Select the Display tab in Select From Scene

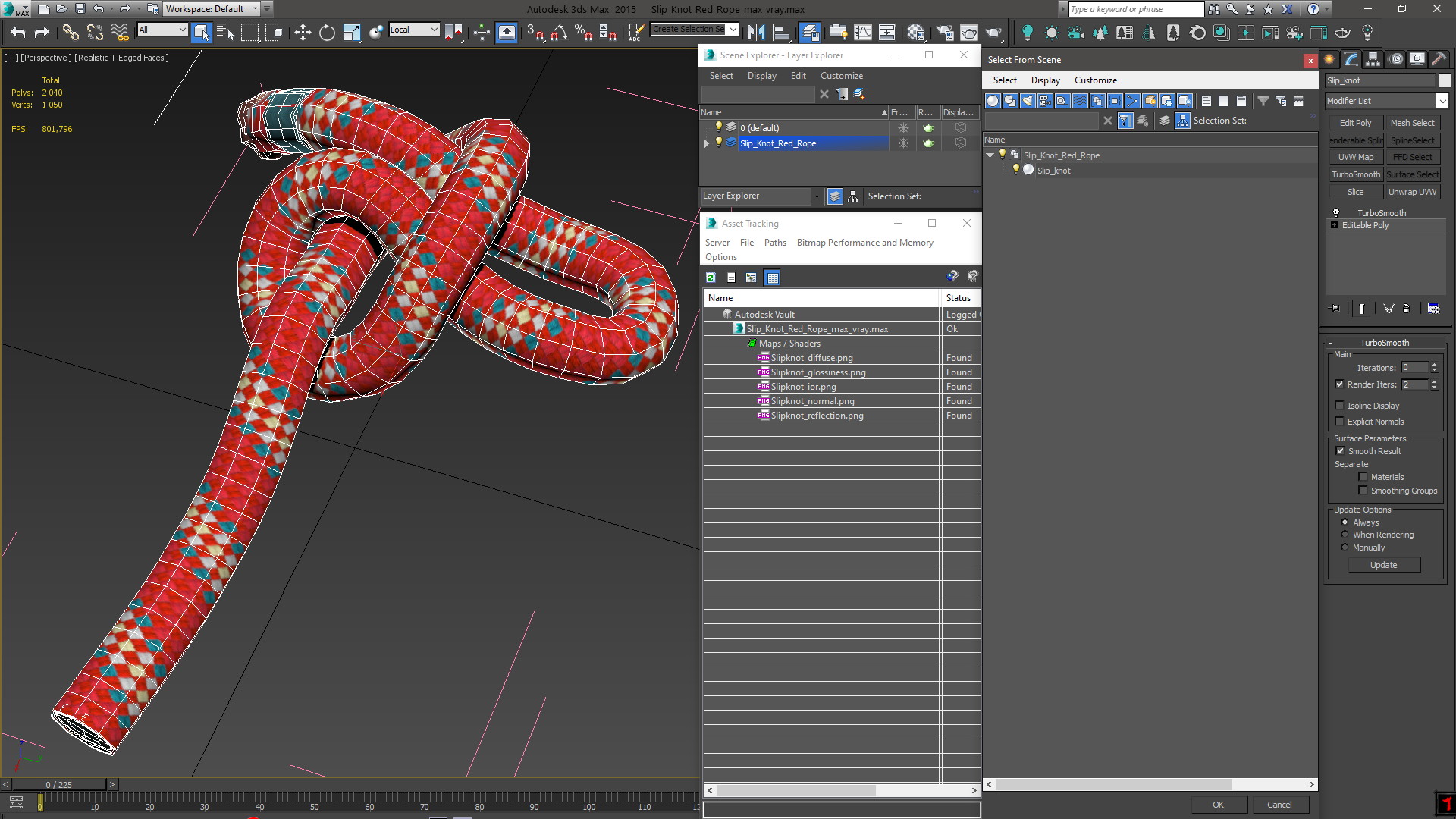[x=1045, y=80]
